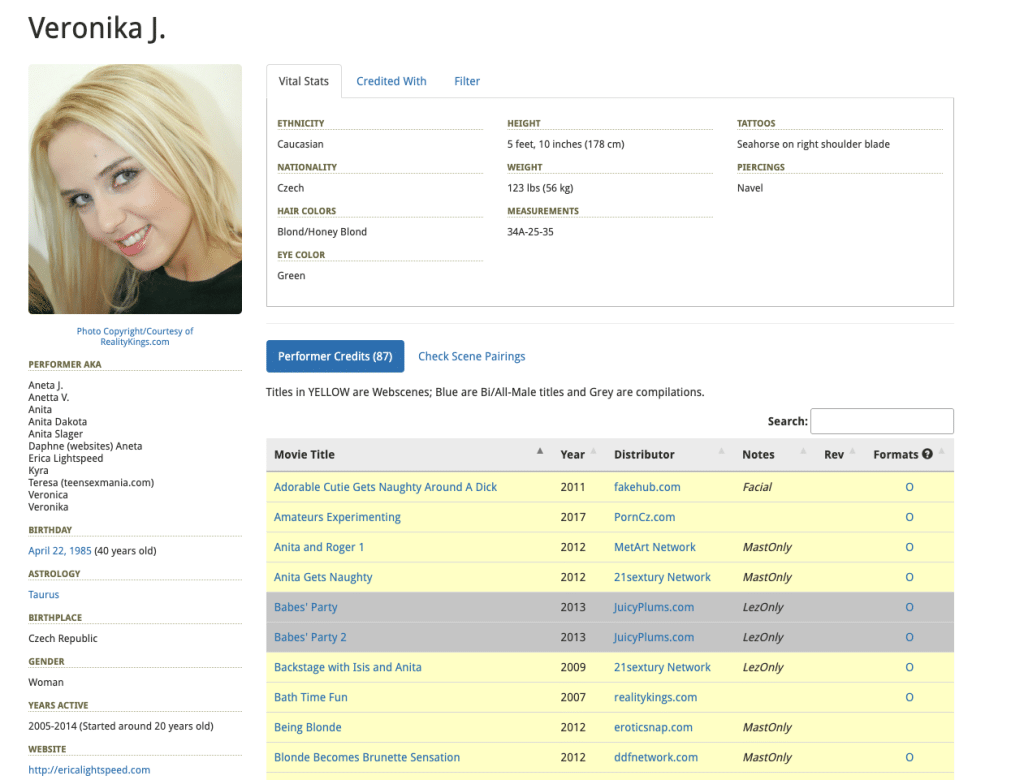Click format O link in Amateurs Experimenting row

tap(909, 517)
